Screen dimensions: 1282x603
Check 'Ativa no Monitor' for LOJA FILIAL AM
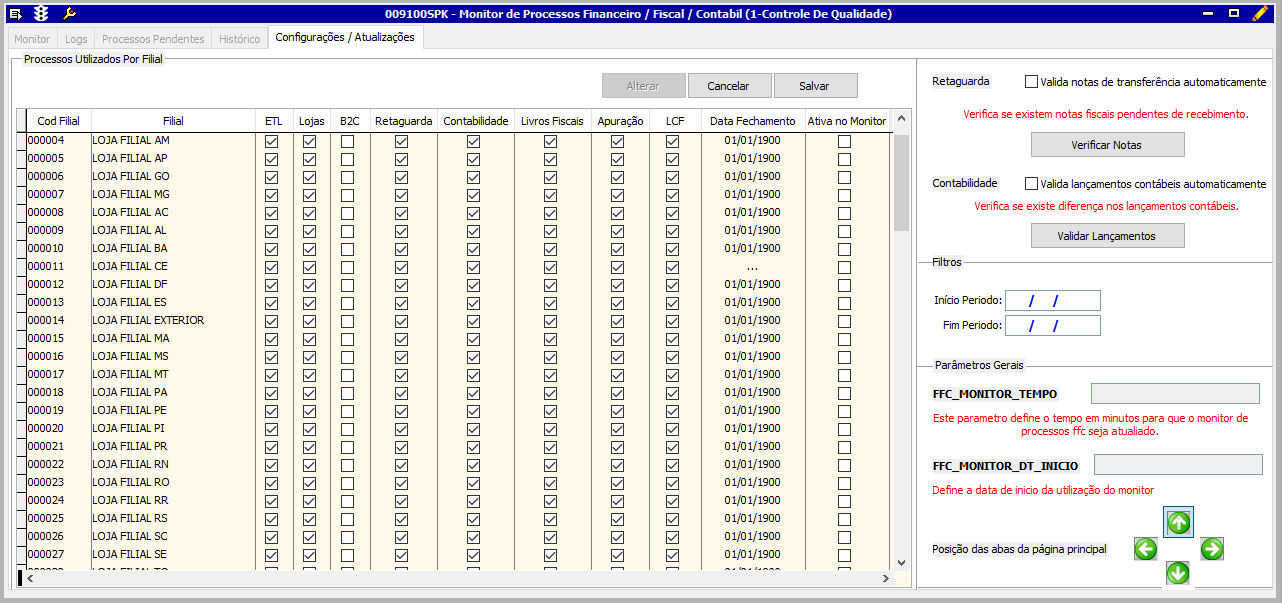pos(845,141)
